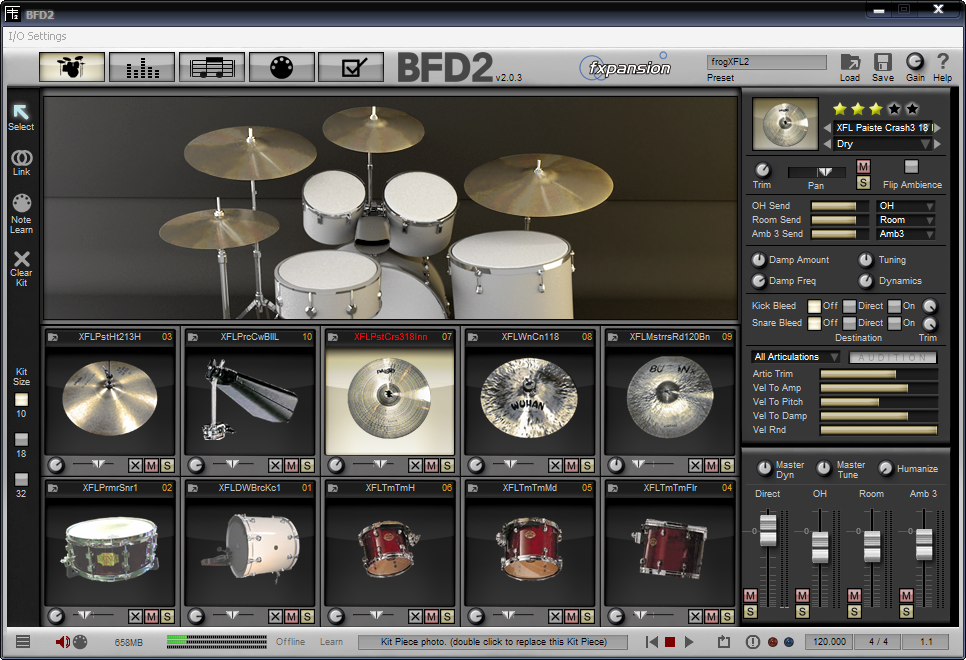Open the Mixer view
Screen dimensions: 966x660
tap(142, 67)
